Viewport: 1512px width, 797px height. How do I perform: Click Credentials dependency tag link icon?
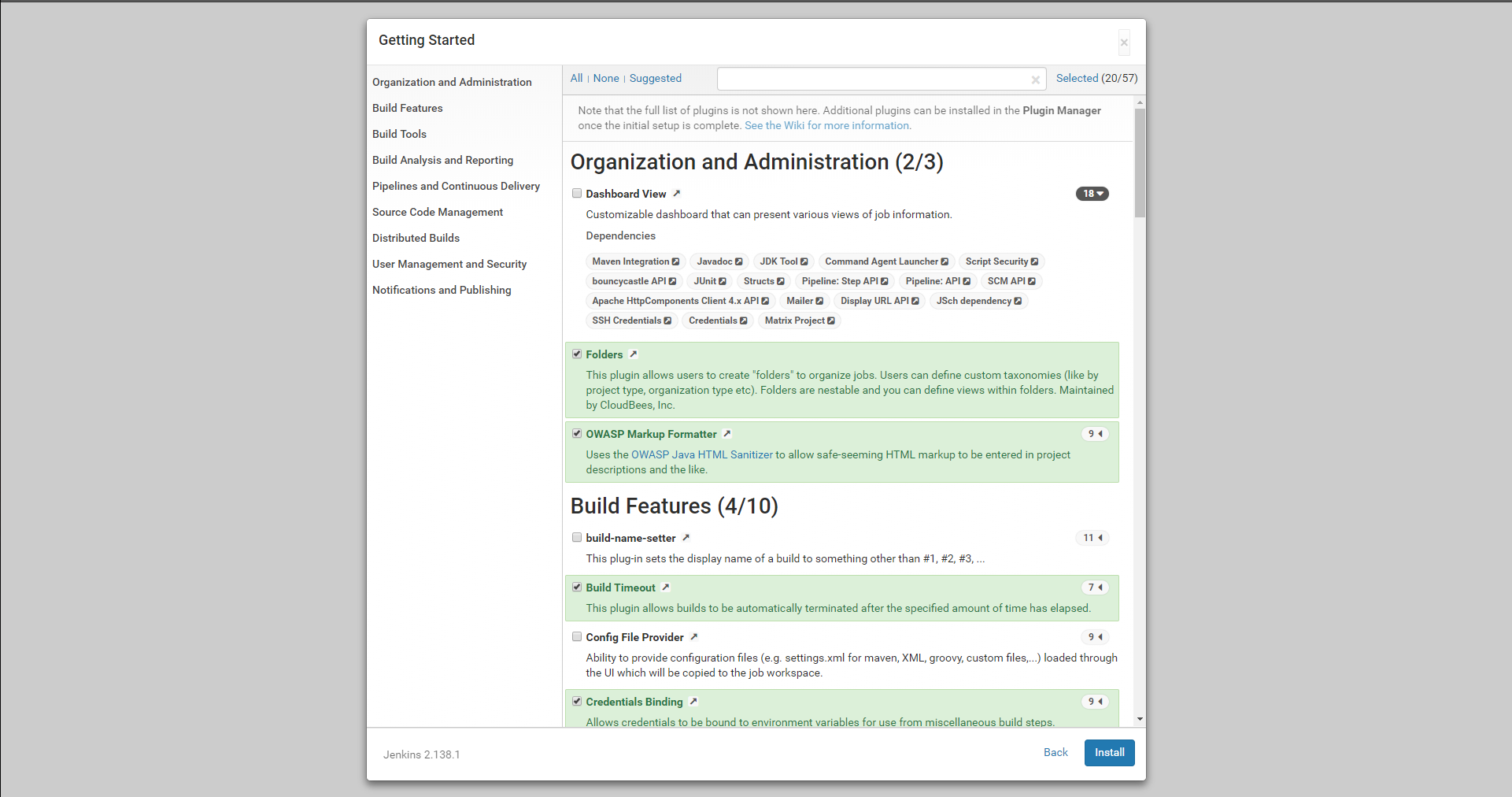743,321
